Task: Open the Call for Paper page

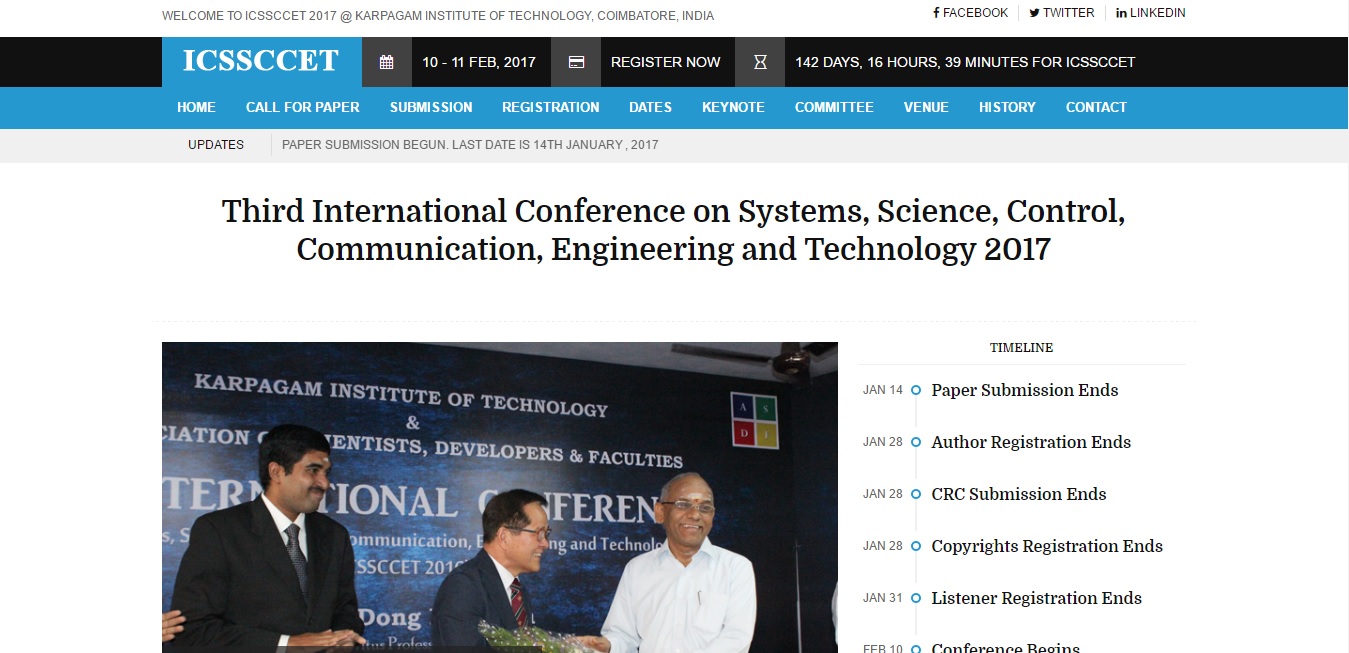Action: 302,107
